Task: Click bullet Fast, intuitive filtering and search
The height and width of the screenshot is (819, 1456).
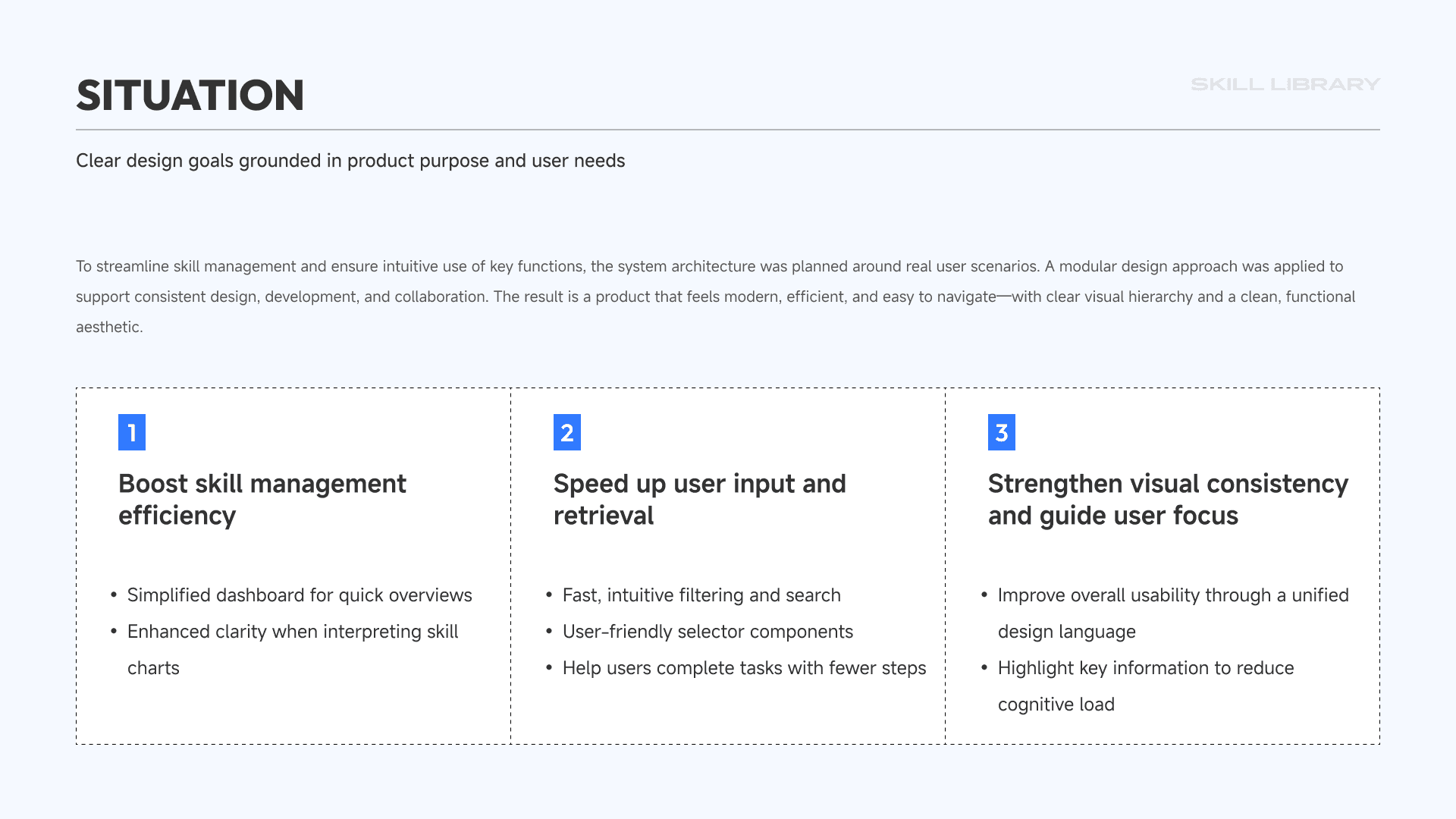Action: (701, 595)
